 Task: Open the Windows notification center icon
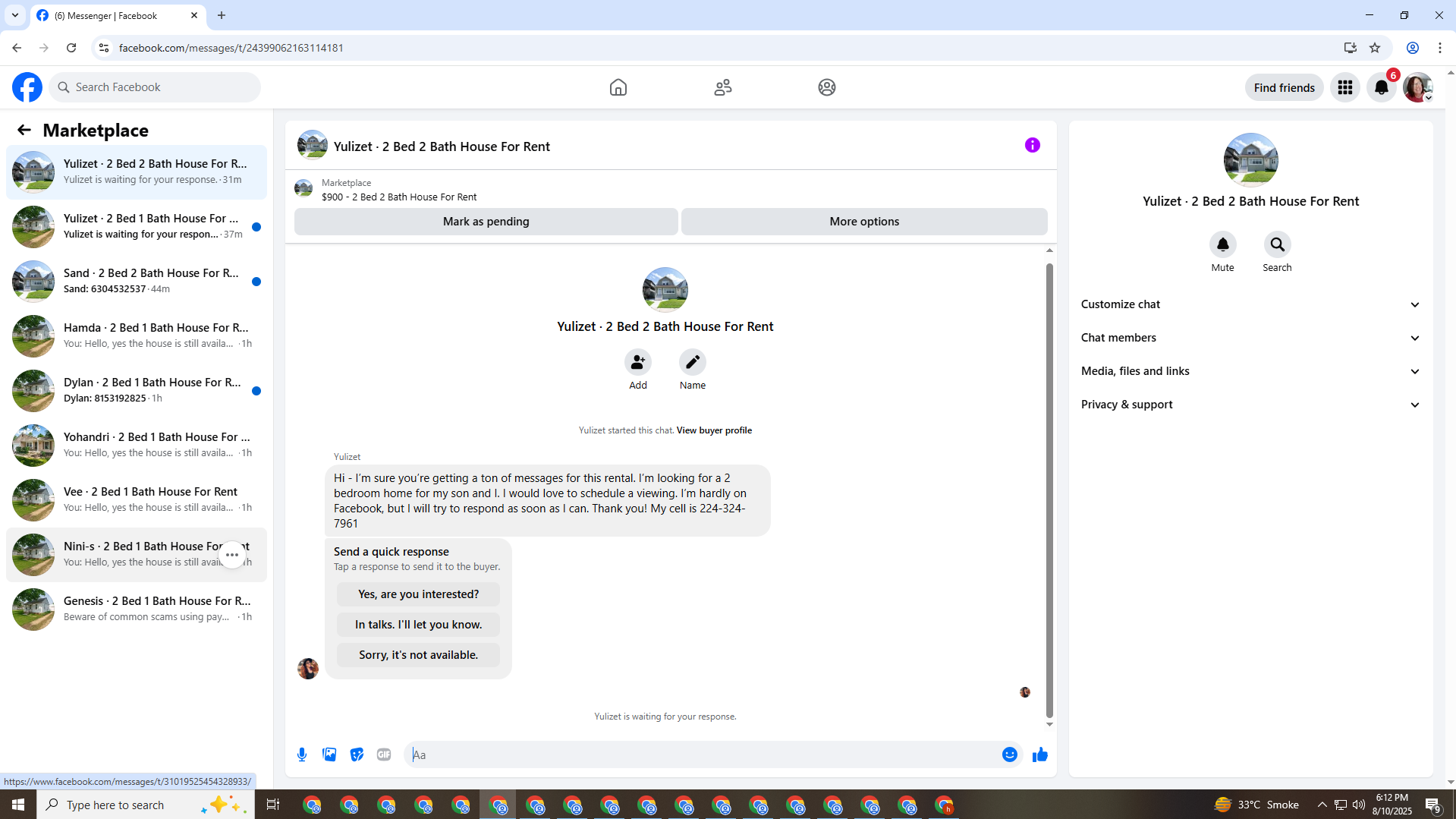pyautogui.click(x=1433, y=805)
